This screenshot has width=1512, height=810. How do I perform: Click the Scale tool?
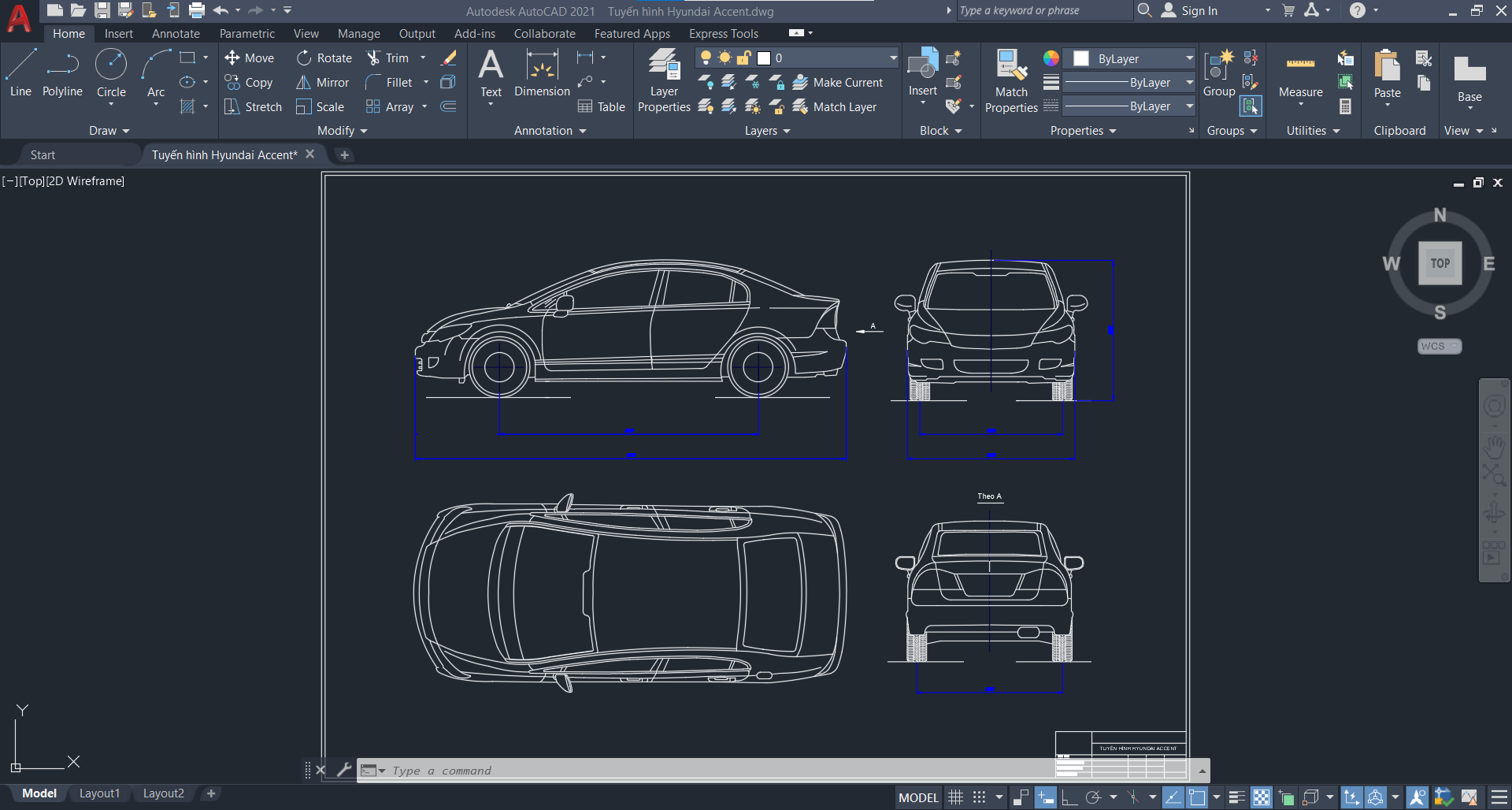pos(321,106)
